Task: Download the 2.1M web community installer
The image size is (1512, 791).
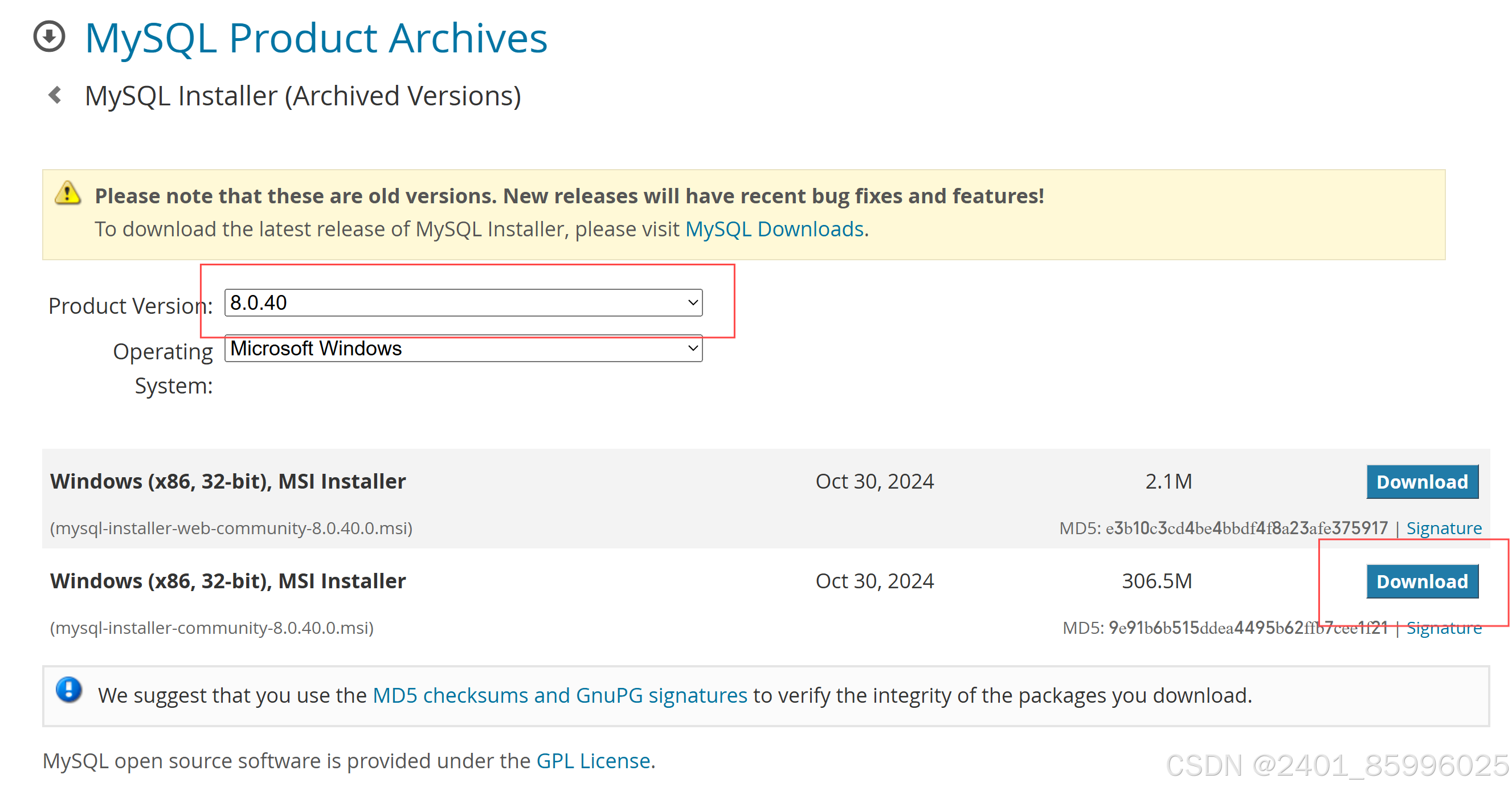Action: 1421,481
